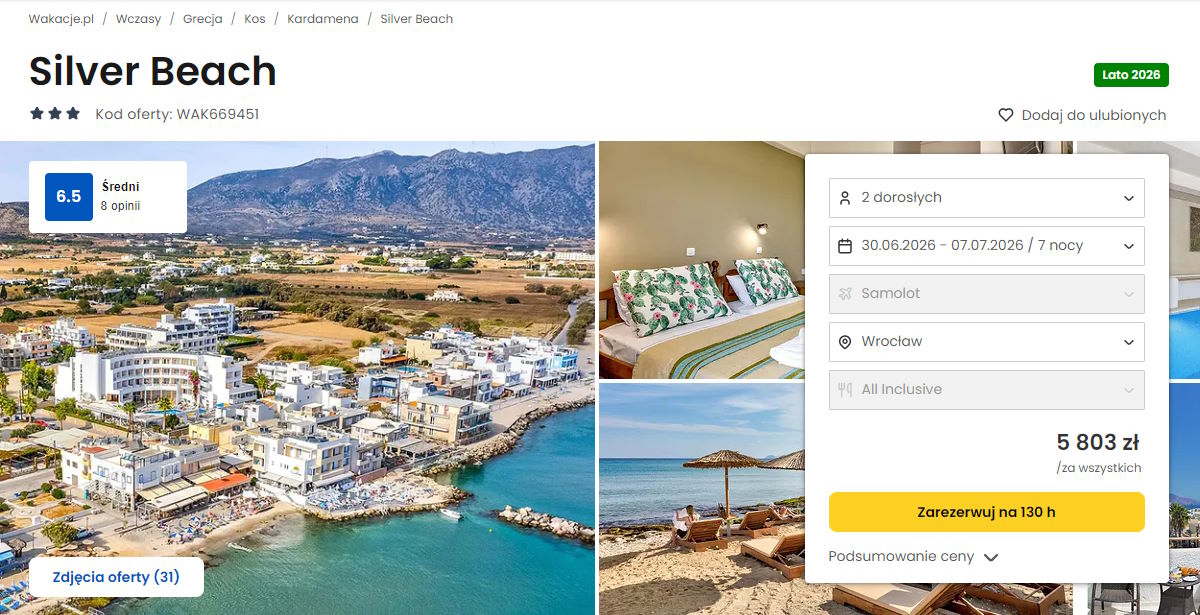Image resolution: width=1200 pixels, height=615 pixels.
Task: Click the 6.5 rating score badge
Action: point(68,197)
